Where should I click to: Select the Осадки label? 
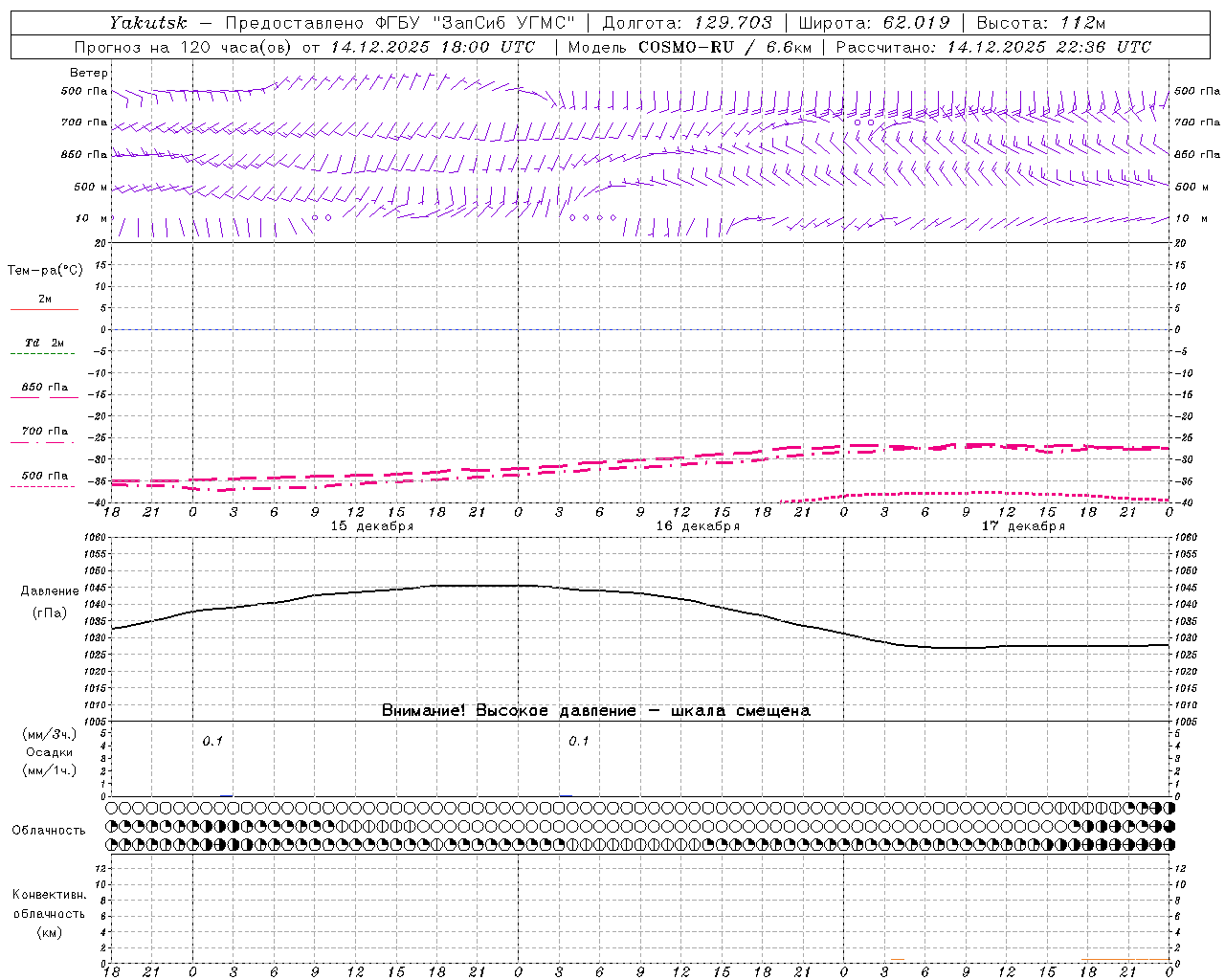pyautogui.click(x=50, y=752)
